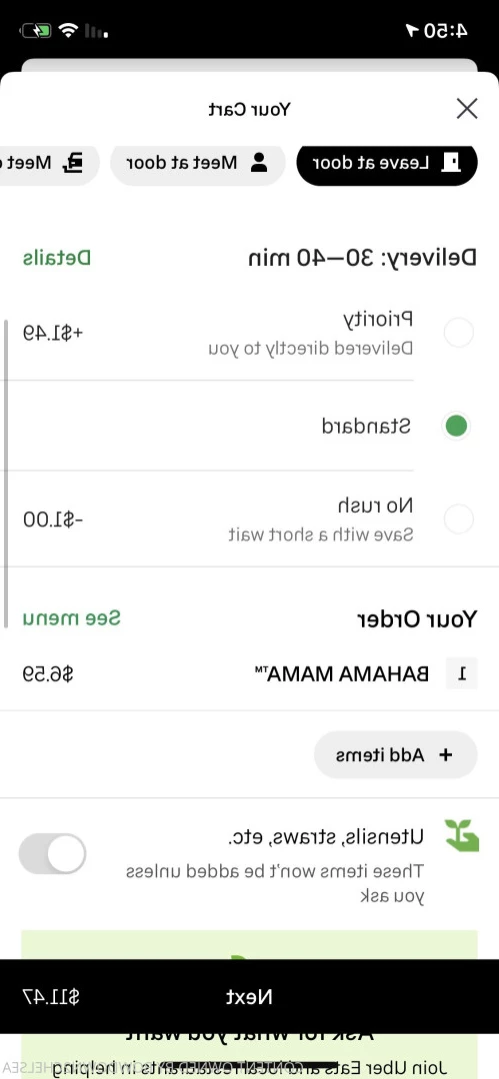Open the See menu link
The height and width of the screenshot is (1079, 499).
coord(72,618)
